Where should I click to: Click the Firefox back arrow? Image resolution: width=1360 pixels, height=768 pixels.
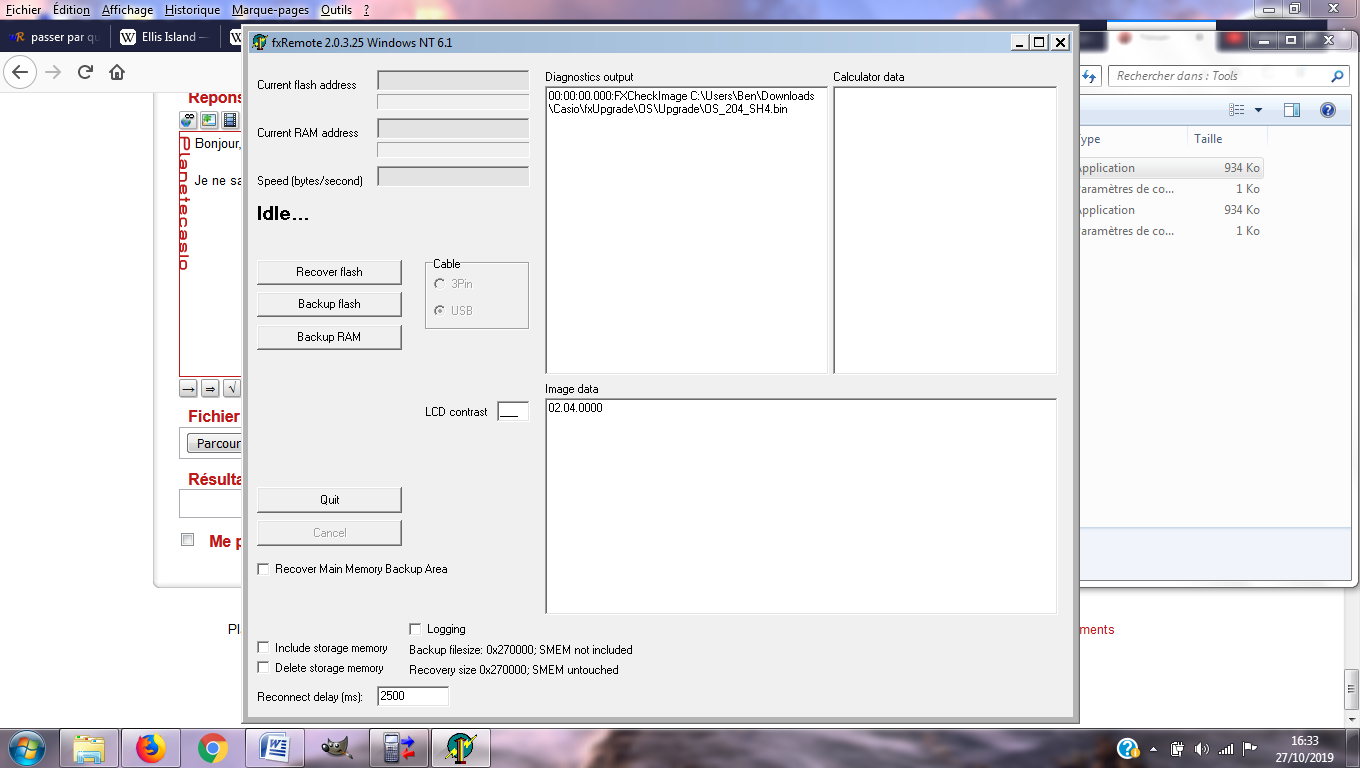21,72
